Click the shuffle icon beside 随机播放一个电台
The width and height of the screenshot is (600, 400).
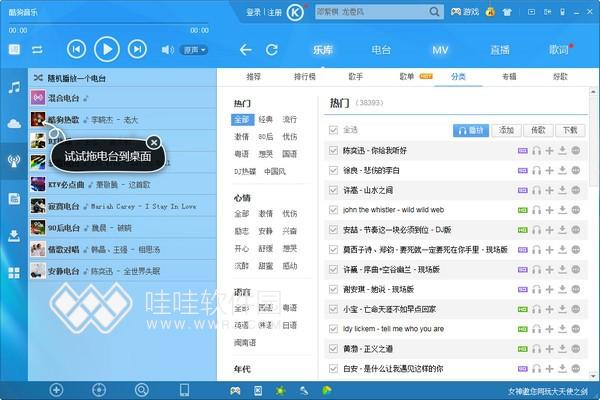pyautogui.click(x=38, y=78)
